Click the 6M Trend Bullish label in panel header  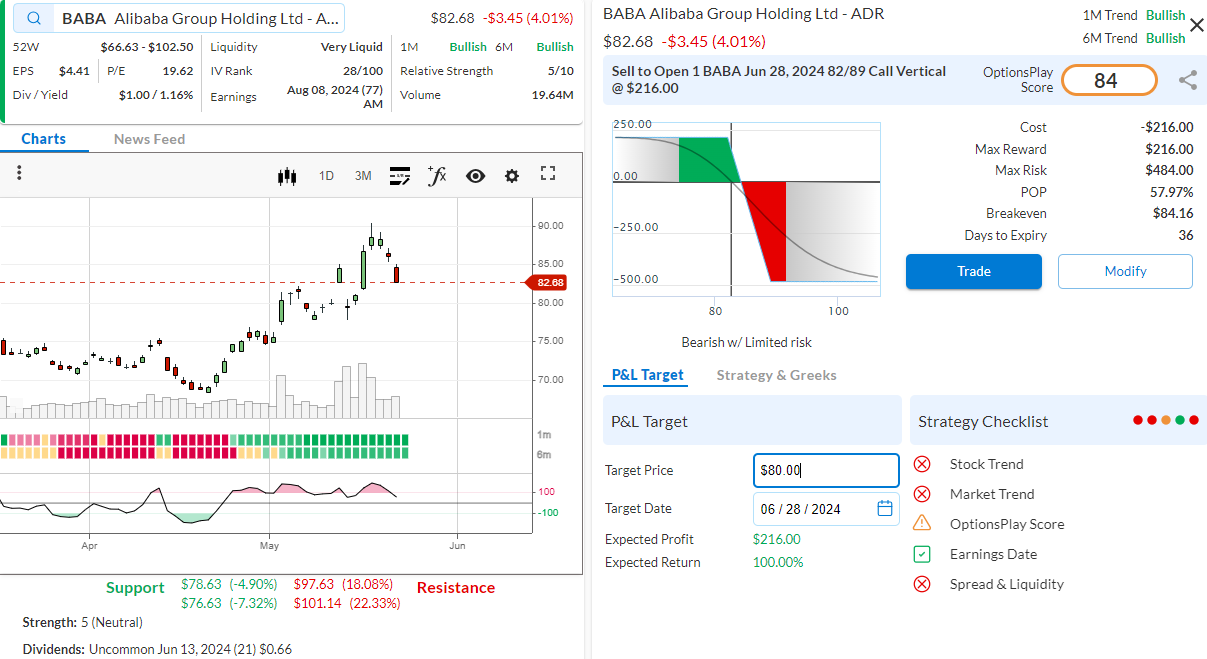point(1134,38)
